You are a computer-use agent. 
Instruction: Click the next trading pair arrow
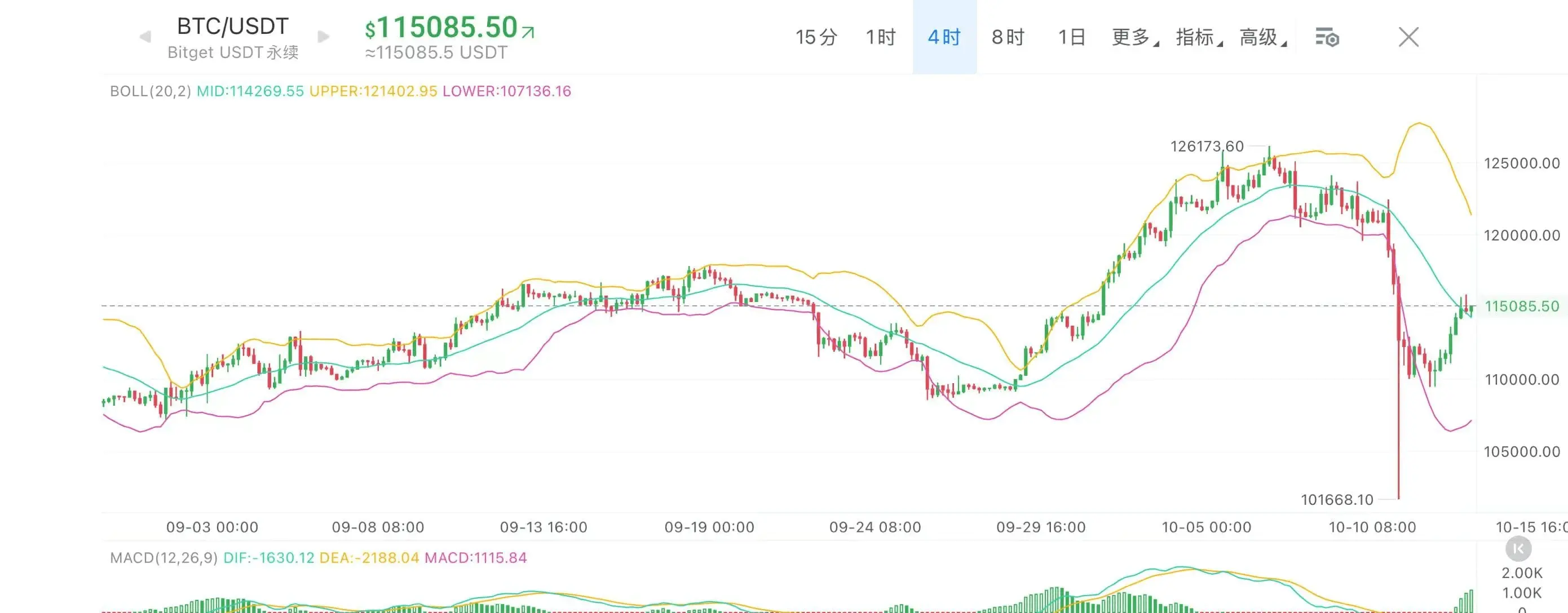click(x=324, y=37)
